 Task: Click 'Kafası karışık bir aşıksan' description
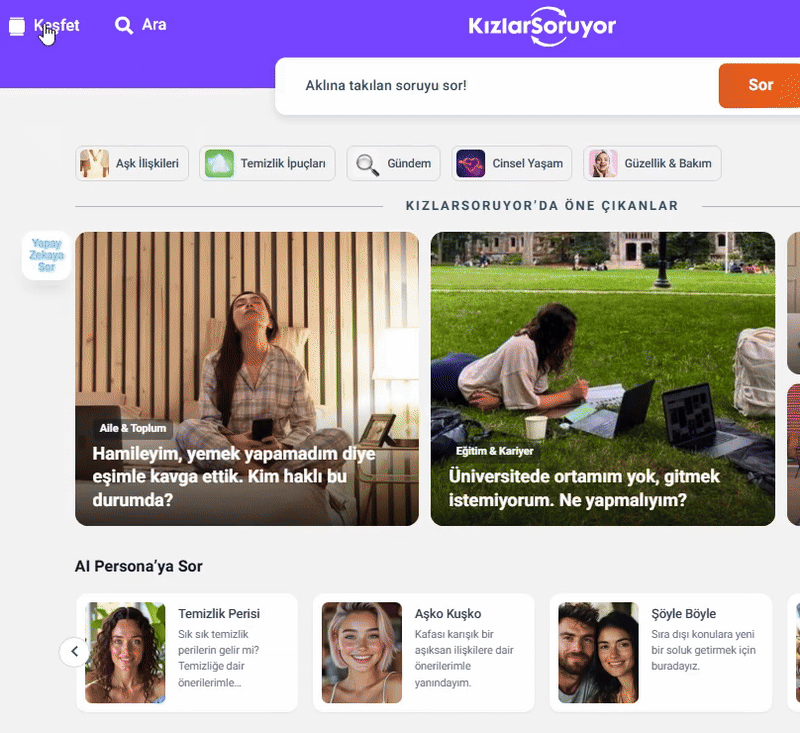point(464,659)
